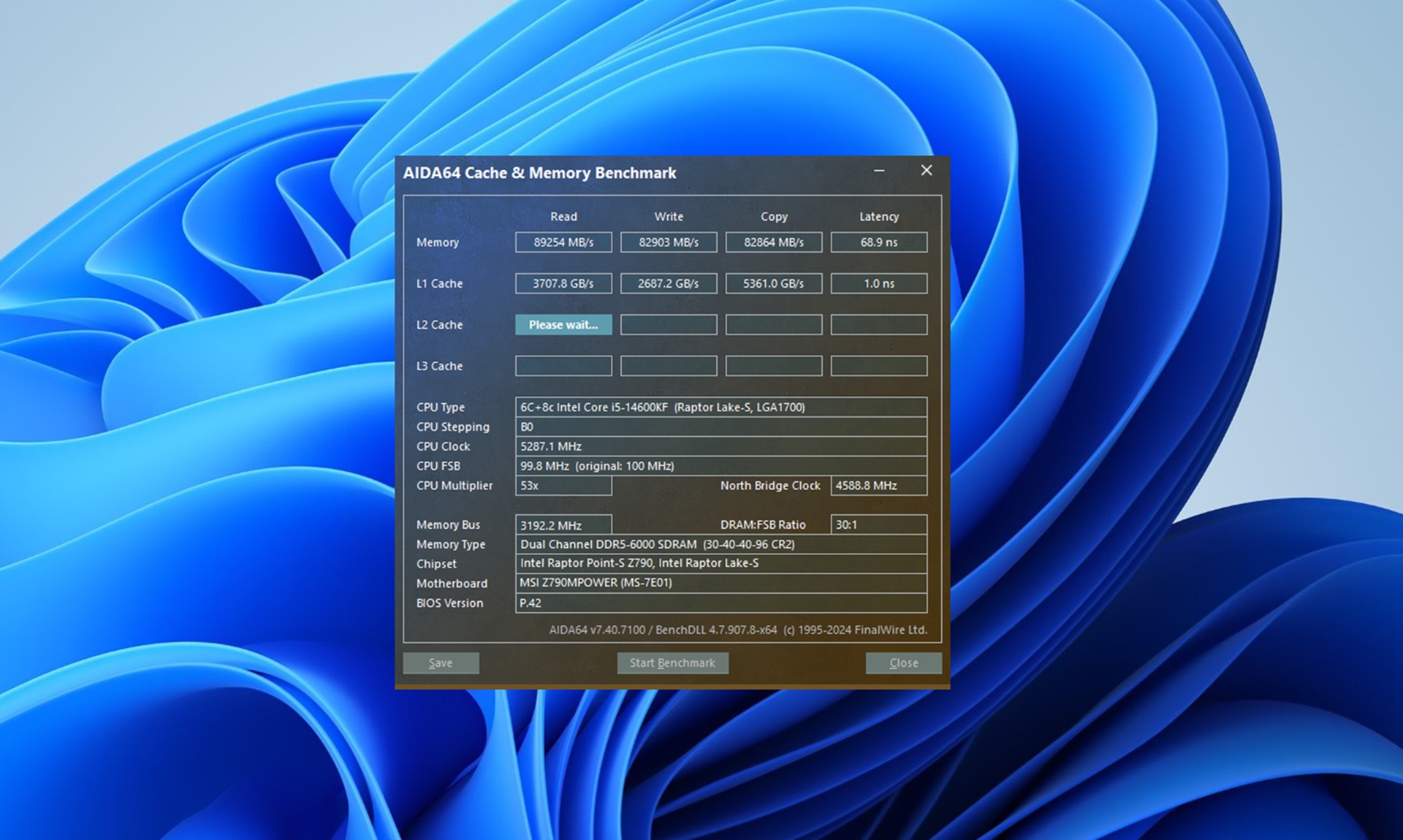This screenshot has width=1403, height=840.
Task: Click the Memory Read result field
Action: tap(563, 243)
